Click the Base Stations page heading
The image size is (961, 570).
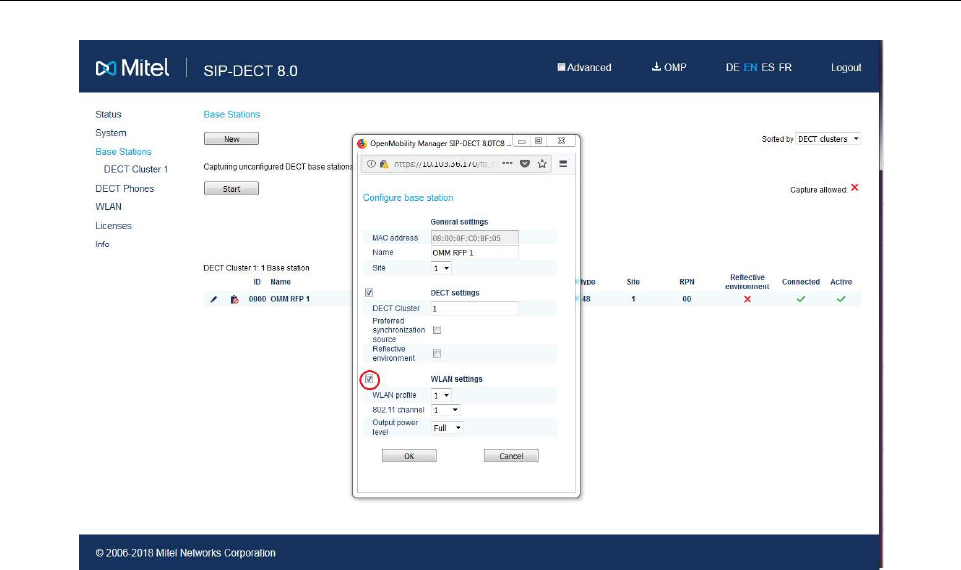[232, 115]
